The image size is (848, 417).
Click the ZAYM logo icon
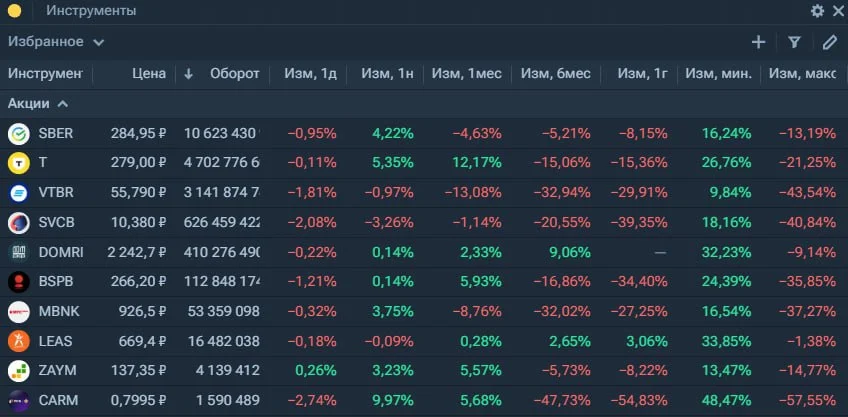pos(18,371)
